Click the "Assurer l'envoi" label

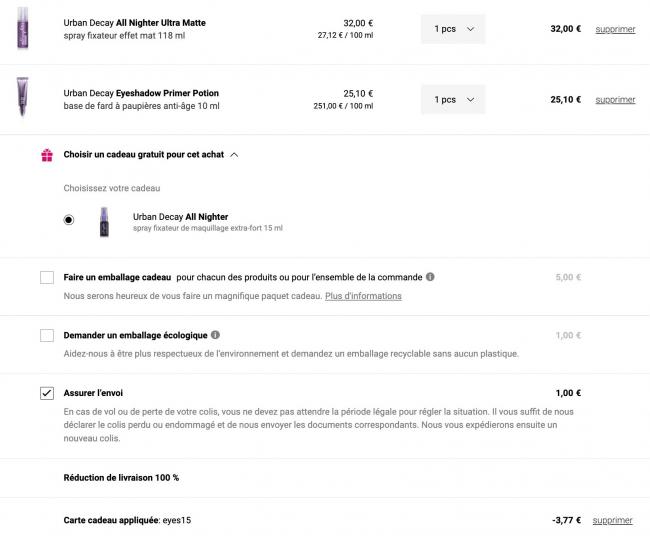tap(94, 393)
